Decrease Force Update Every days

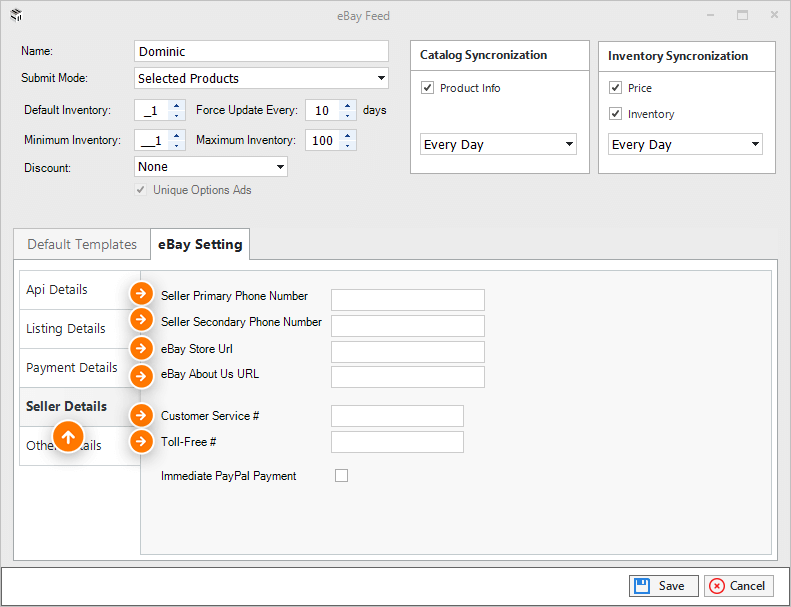point(348,116)
